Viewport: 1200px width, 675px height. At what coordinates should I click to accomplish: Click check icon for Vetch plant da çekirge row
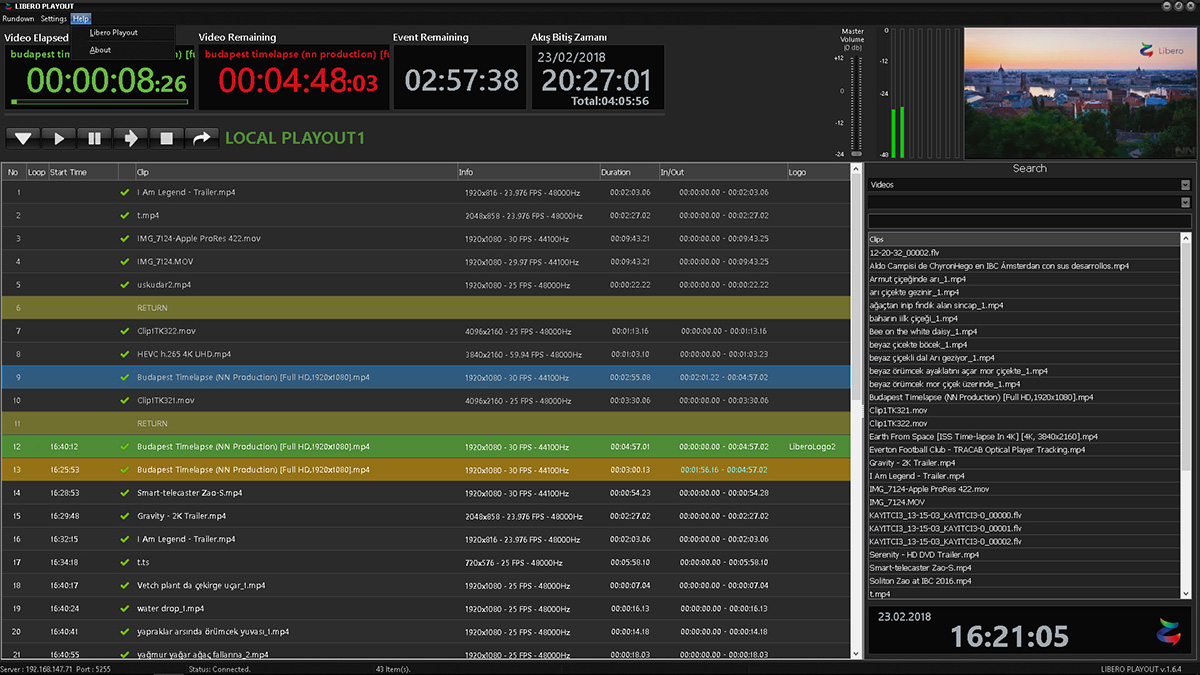pyautogui.click(x=125, y=585)
